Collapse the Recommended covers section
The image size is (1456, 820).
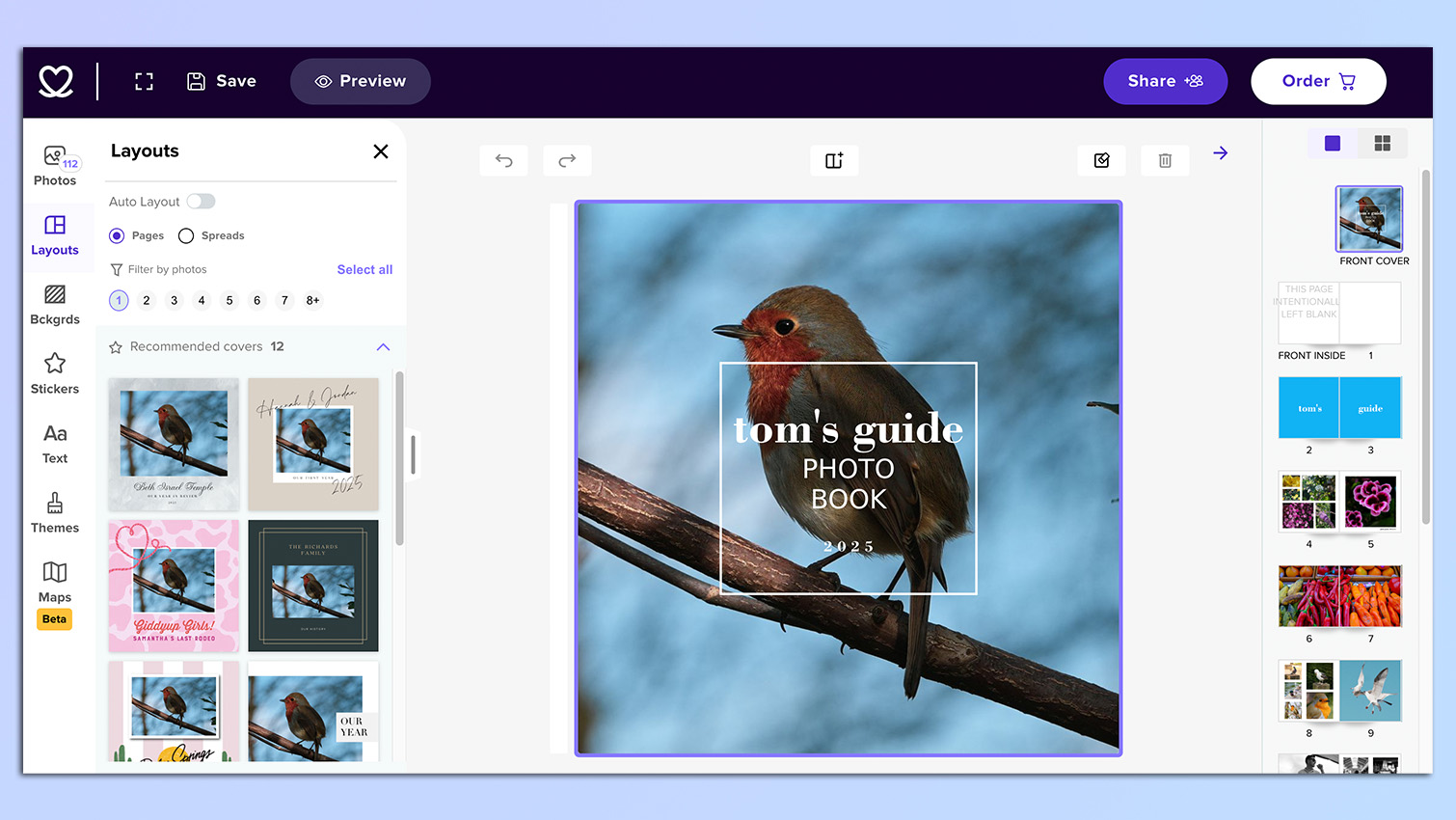point(383,346)
